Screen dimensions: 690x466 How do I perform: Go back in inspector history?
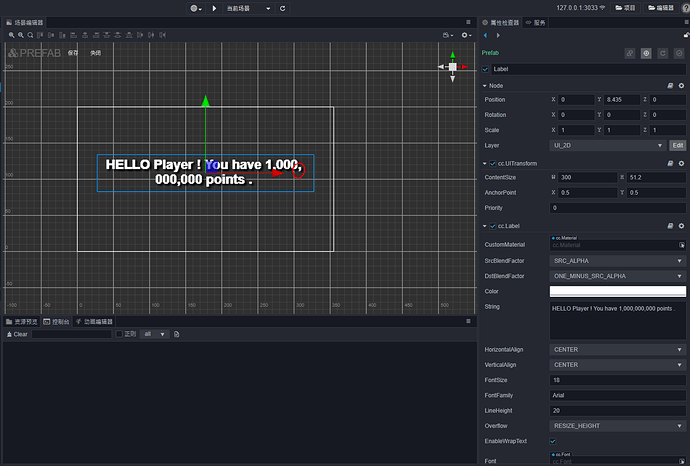point(485,35)
